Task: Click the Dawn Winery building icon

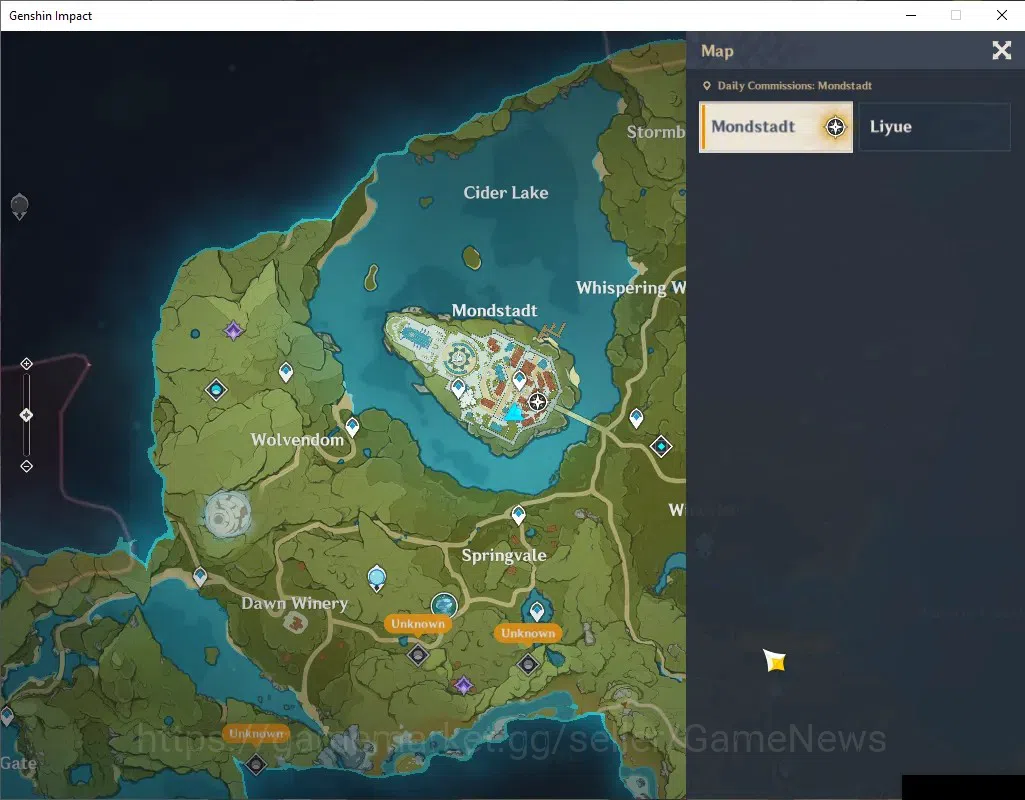Action: coord(294,622)
